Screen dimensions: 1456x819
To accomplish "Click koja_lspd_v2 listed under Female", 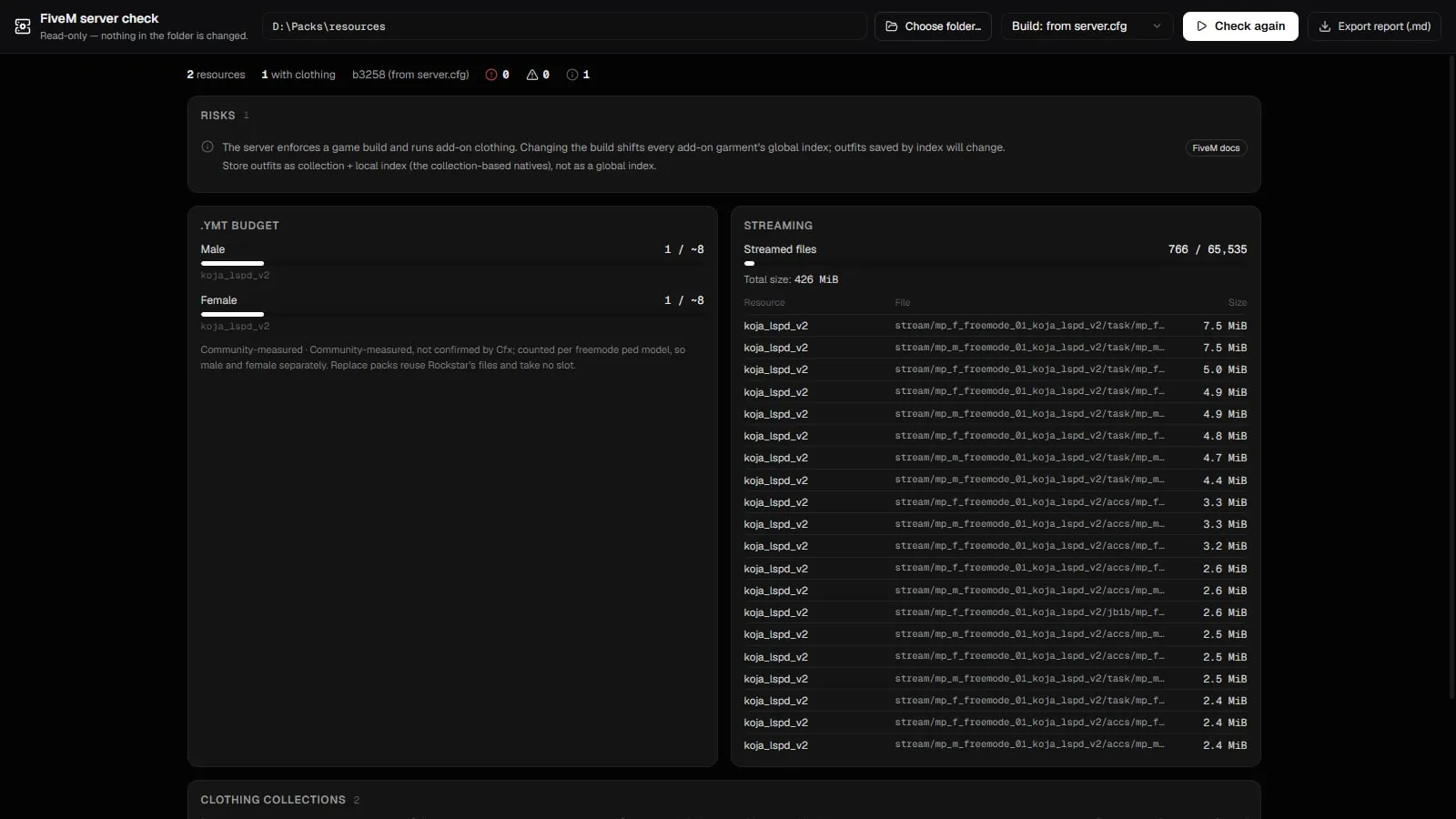I will (x=235, y=326).
